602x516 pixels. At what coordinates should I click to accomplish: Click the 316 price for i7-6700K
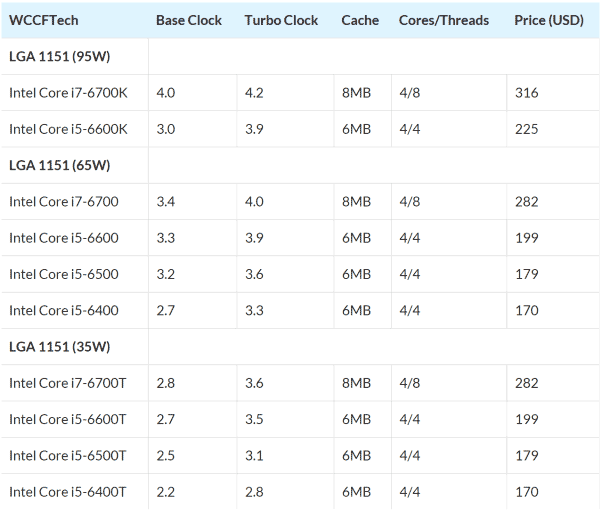[526, 92]
